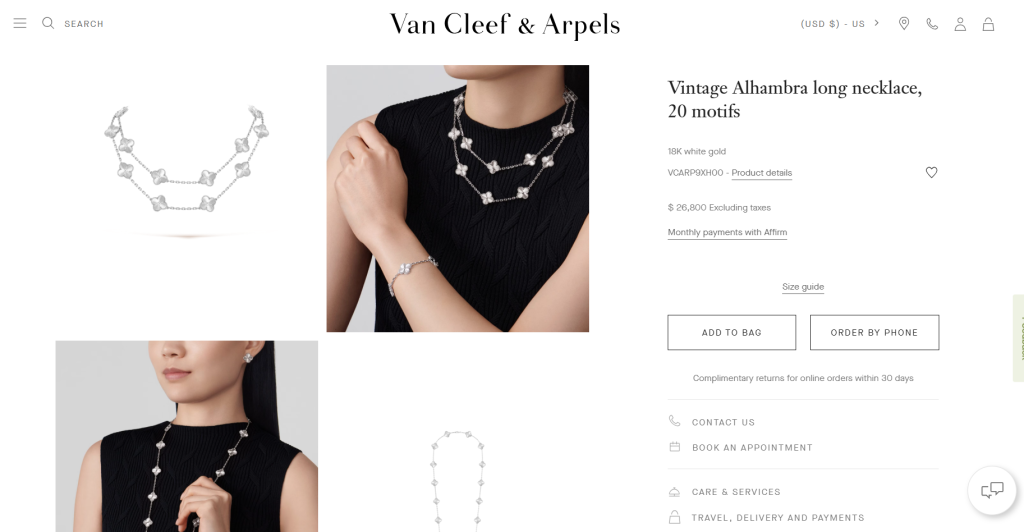This screenshot has height=532, width=1024.
Task: Expand the USD $ - US country selector
Action: coord(840,23)
